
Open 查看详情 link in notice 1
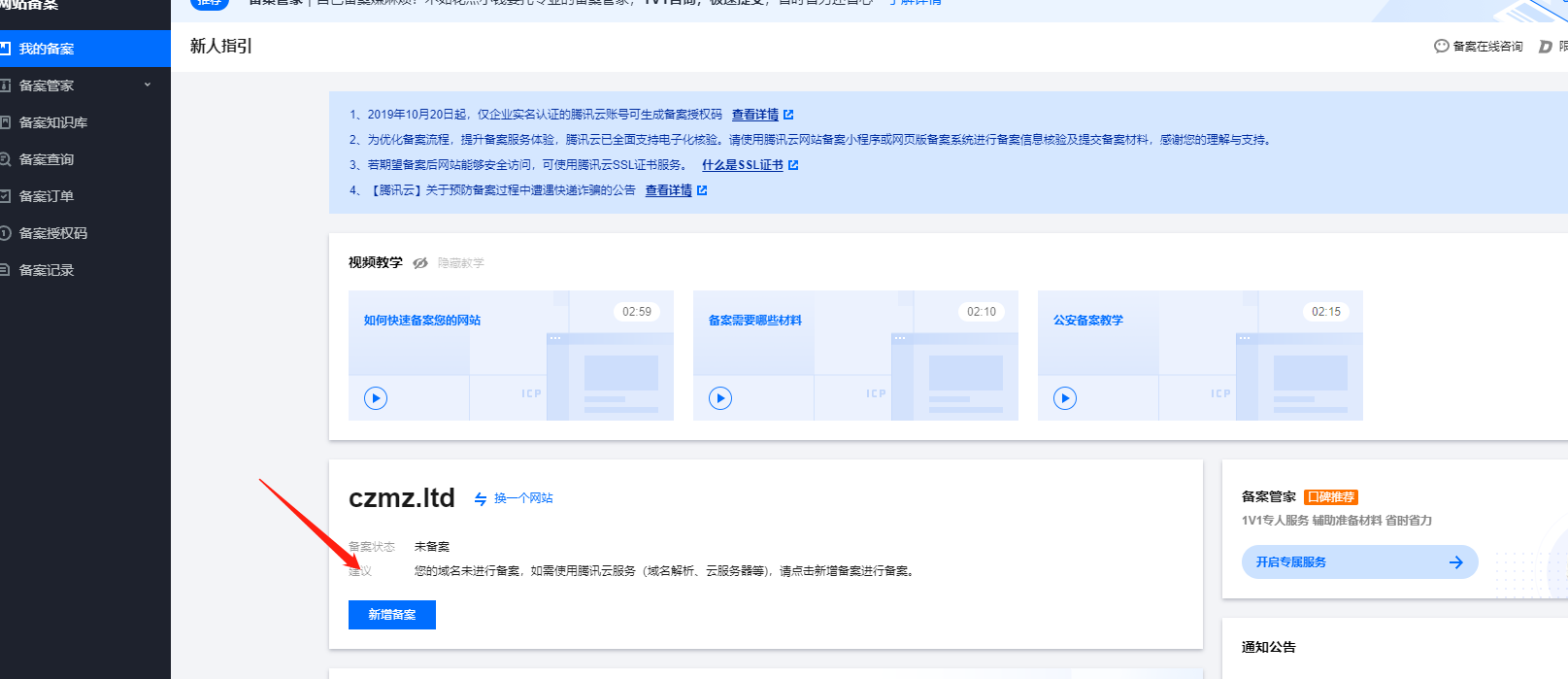point(754,115)
